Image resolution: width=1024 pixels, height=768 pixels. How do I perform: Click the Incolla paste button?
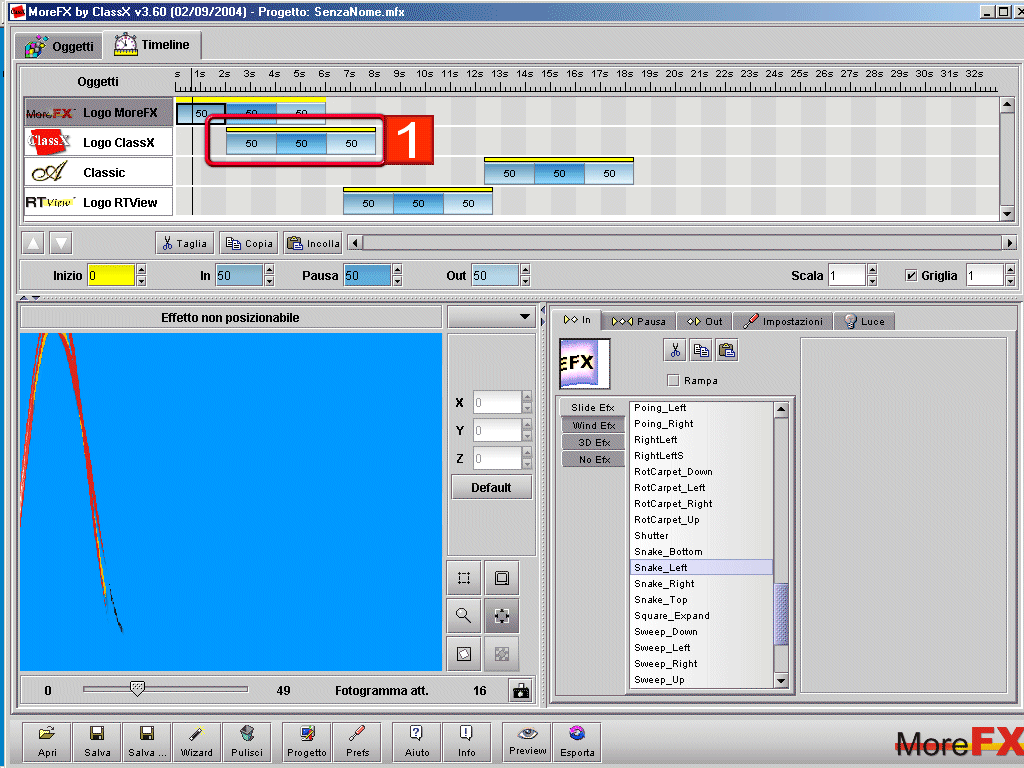(313, 243)
